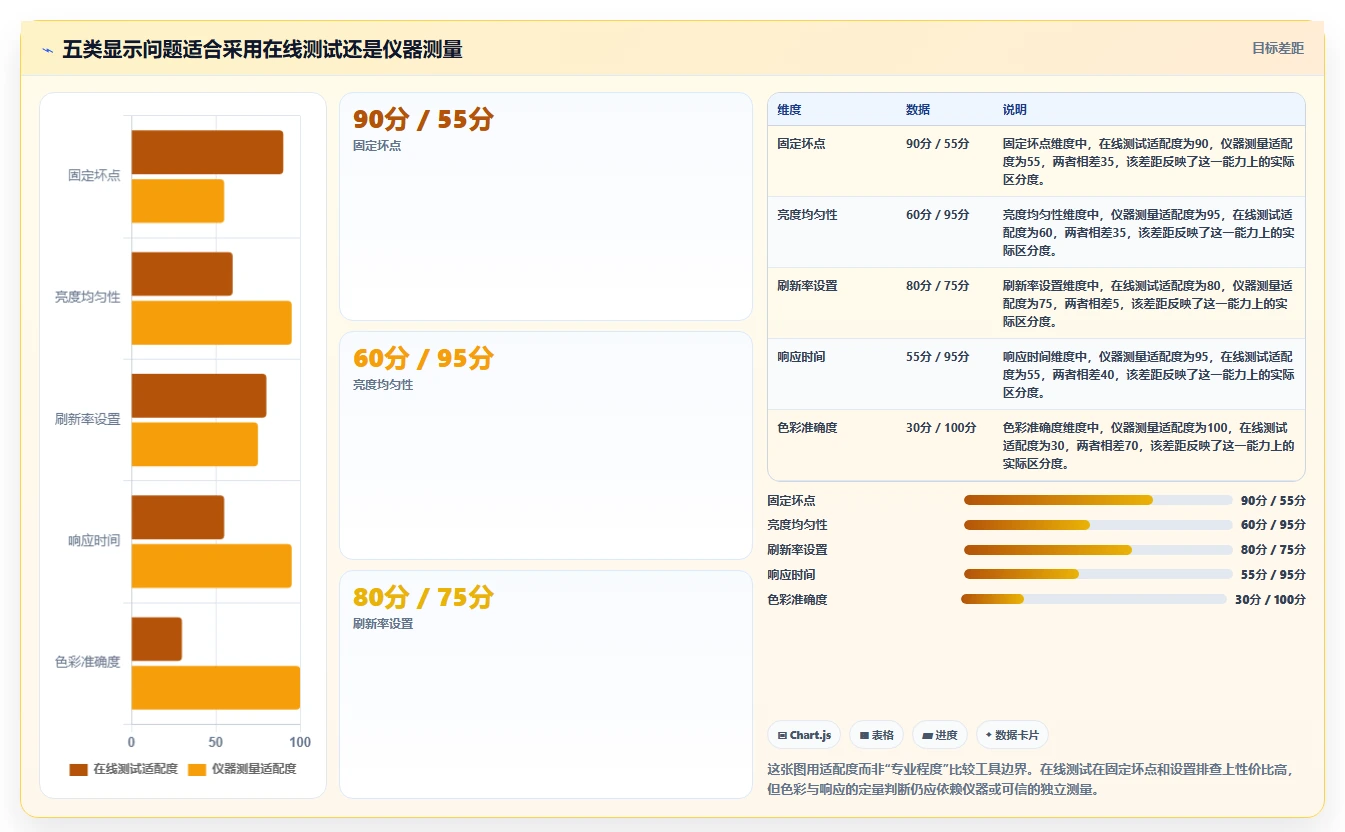Viewport: 1345px width, 832px height.
Task: Click the light-orange bar for 亮度均匀性 in chart
Action: tap(212, 323)
